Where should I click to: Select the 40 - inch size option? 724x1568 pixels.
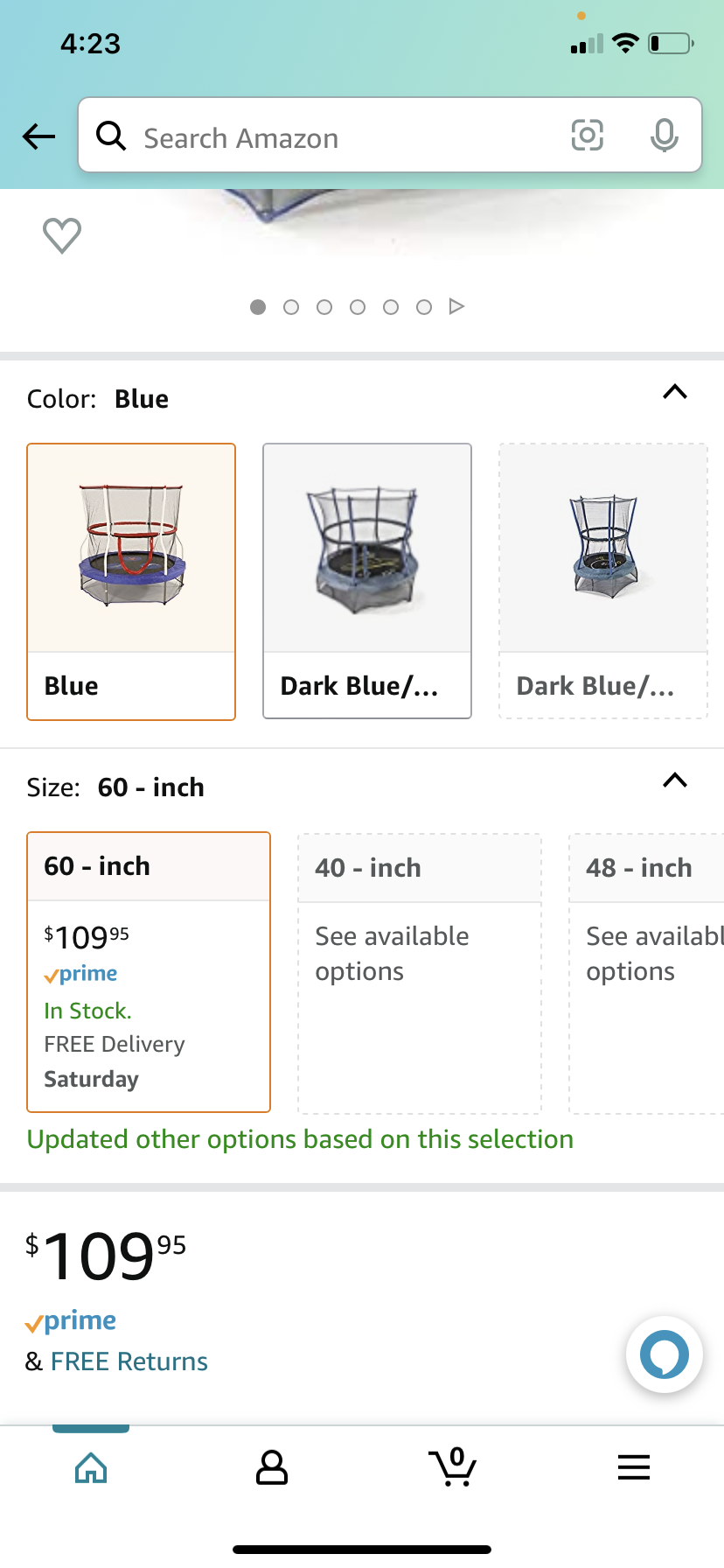[420, 971]
